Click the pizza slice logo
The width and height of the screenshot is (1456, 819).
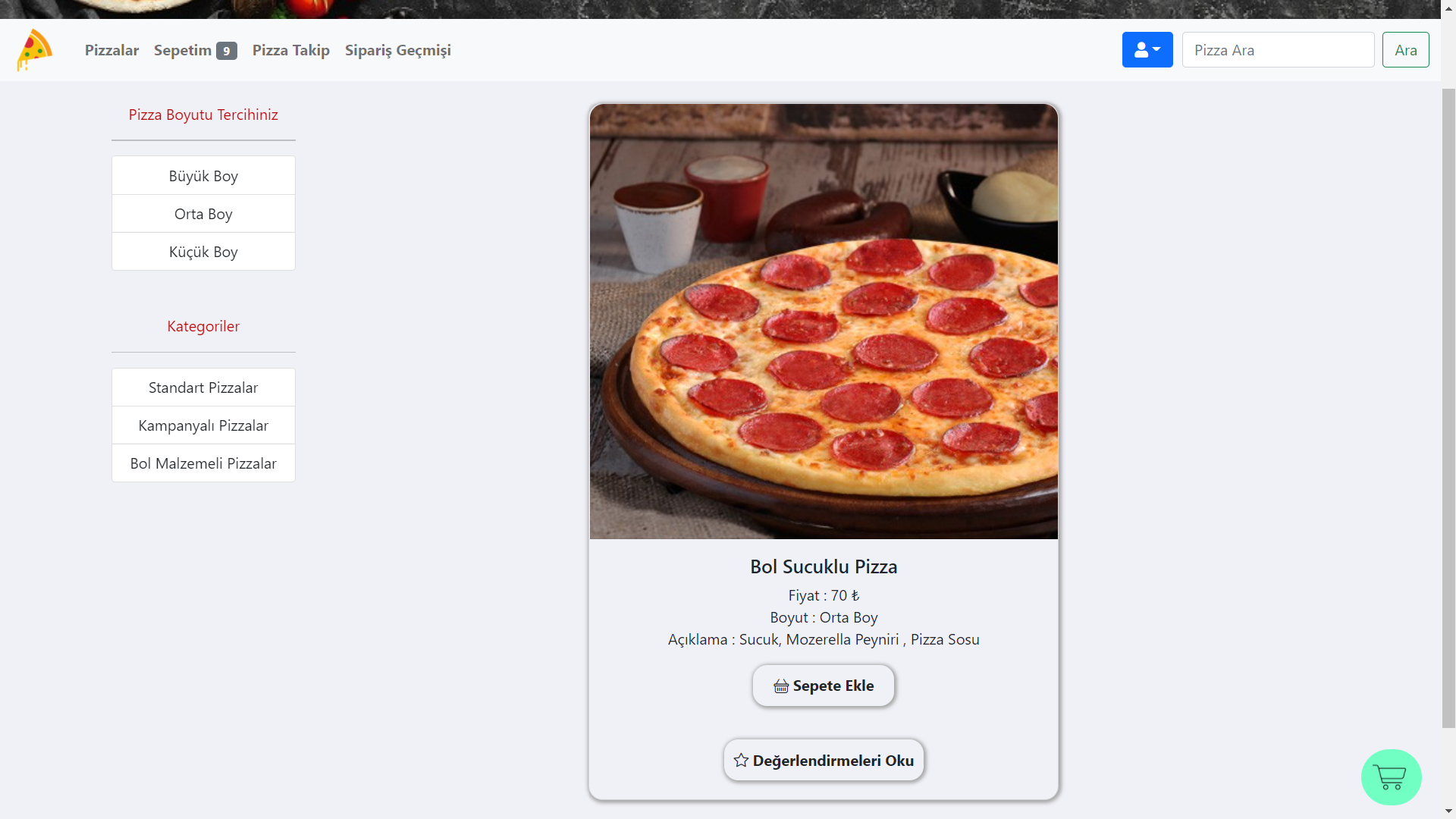tap(34, 50)
